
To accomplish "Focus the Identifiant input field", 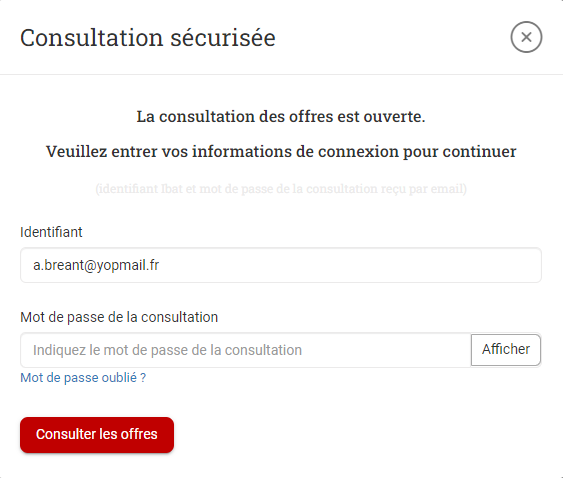I will 281,265.
